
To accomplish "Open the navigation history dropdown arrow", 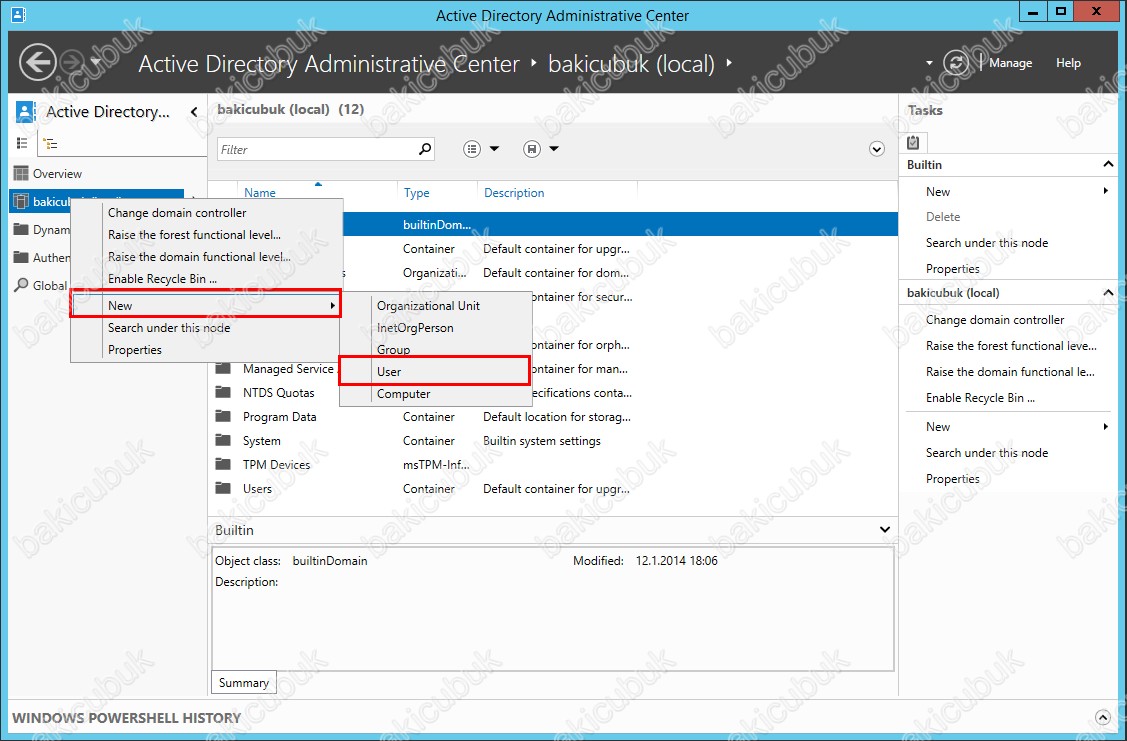I will pyautogui.click(x=96, y=63).
